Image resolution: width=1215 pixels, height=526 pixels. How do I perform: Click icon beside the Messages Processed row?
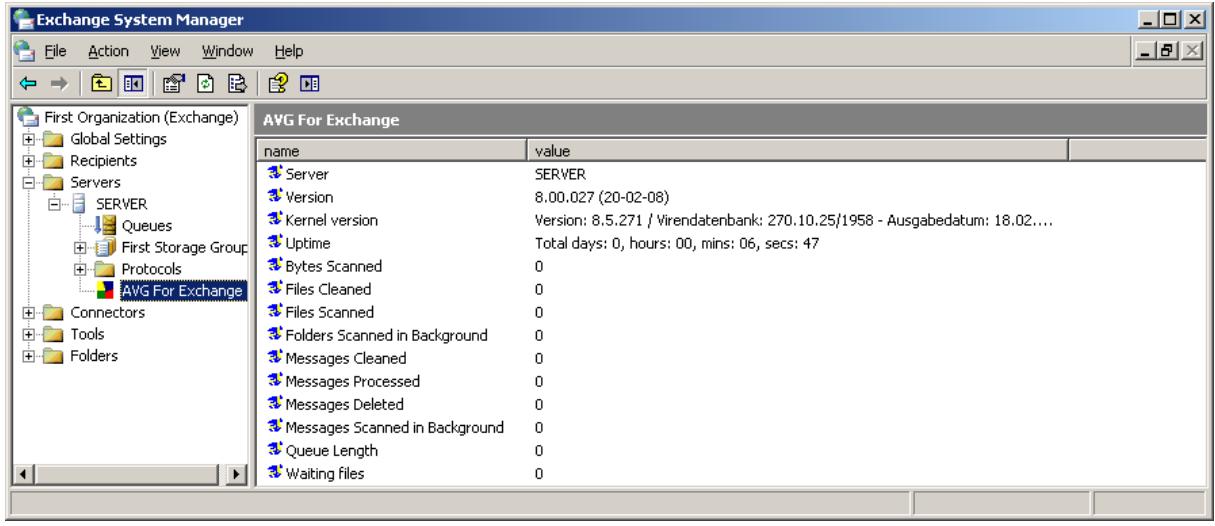point(274,381)
